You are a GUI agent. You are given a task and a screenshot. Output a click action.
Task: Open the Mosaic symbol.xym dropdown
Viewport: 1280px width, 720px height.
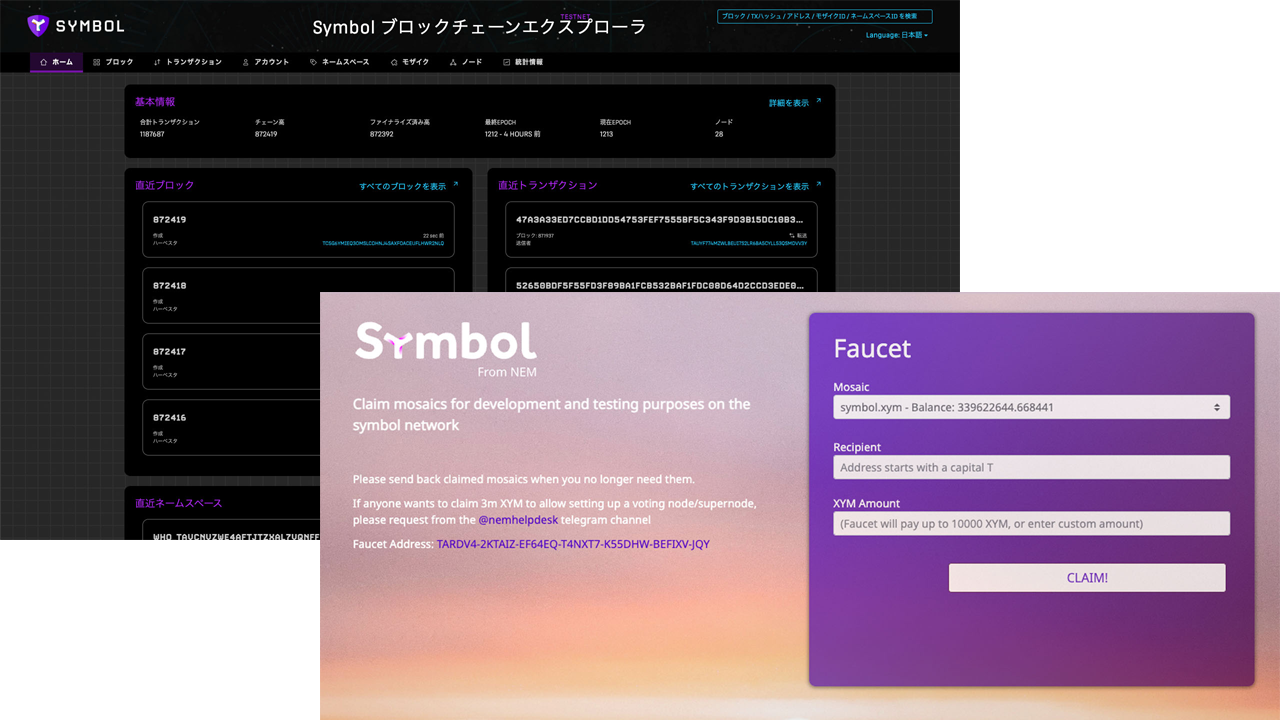(x=1031, y=407)
